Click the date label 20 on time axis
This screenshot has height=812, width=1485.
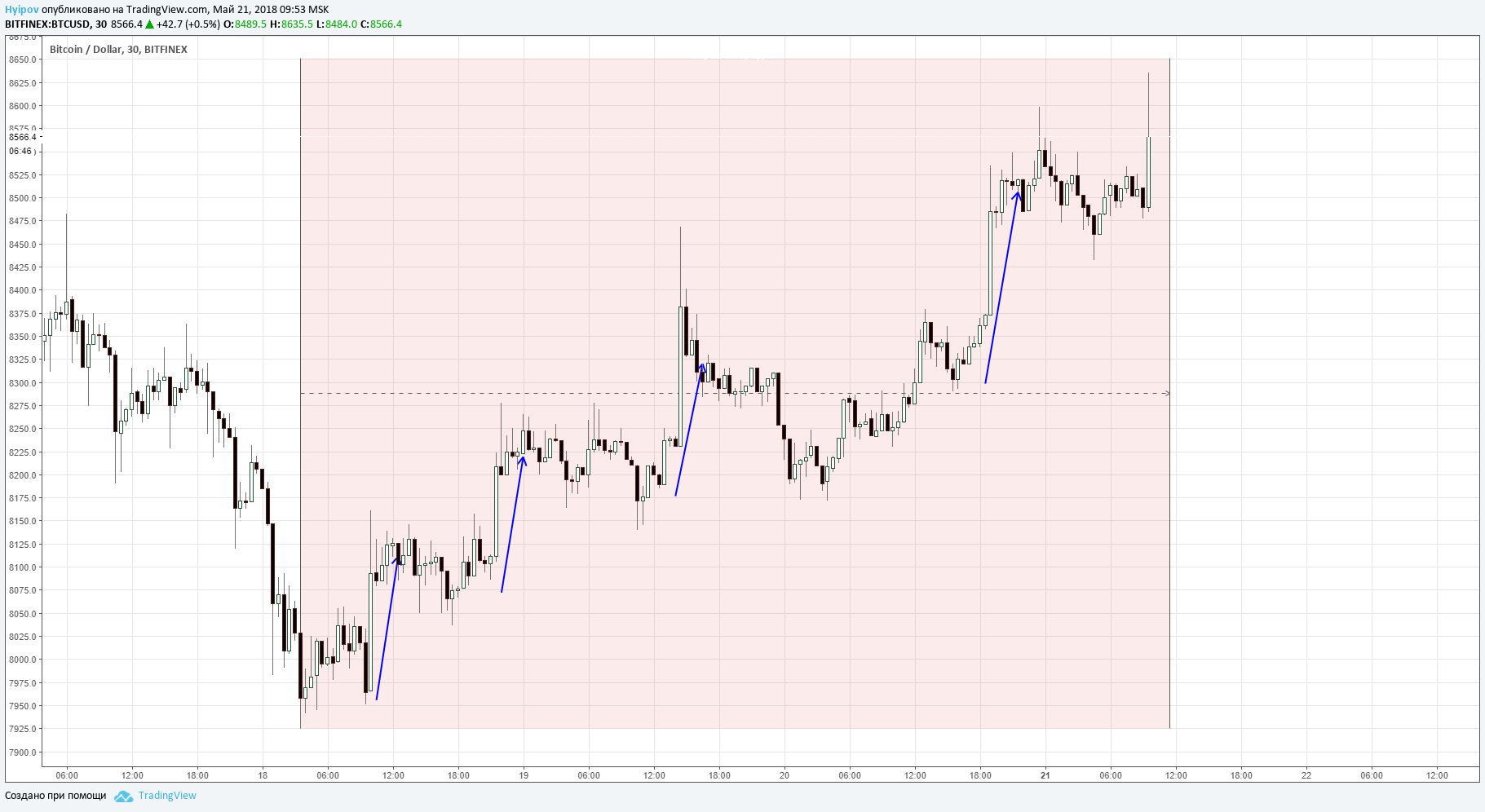pyautogui.click(x=784, y=775)
